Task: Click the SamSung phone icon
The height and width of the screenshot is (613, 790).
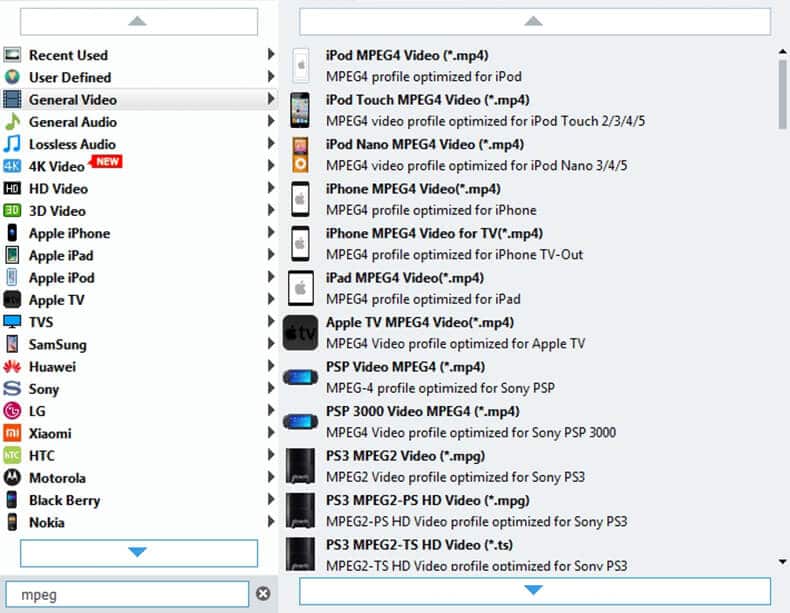Action: click(x=12, y=344)
